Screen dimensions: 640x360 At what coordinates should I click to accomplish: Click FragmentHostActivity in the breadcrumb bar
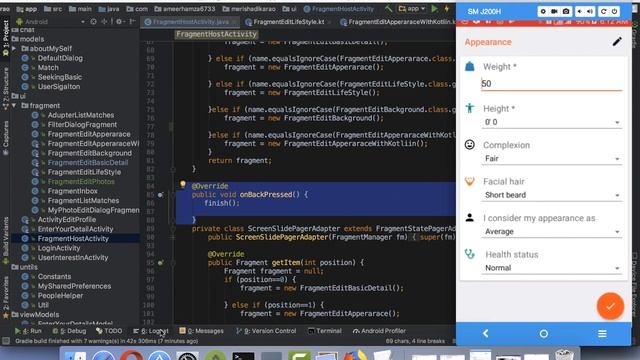[339, 9]
